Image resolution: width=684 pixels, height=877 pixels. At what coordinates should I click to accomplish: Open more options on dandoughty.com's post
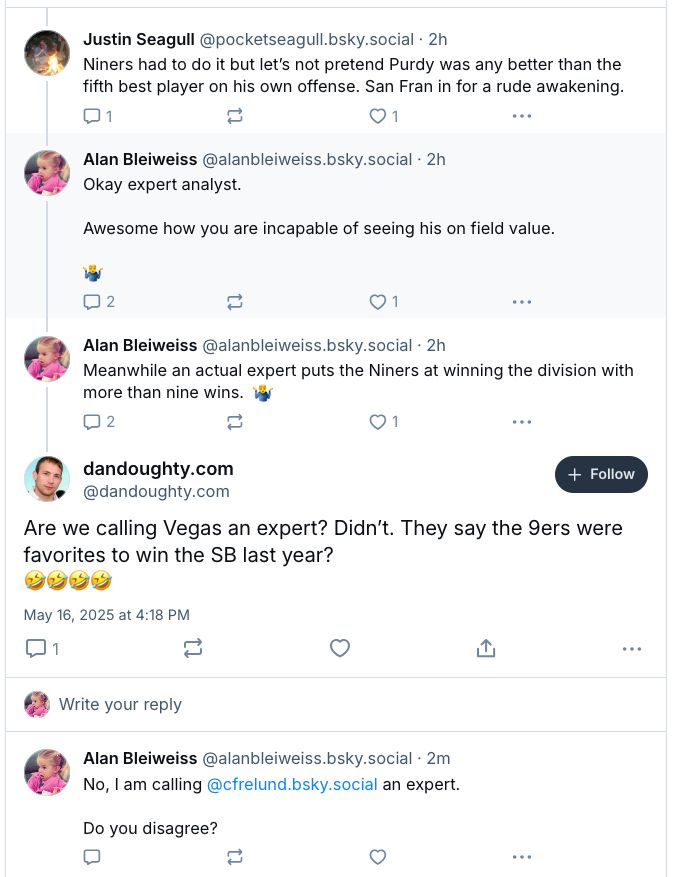(631, 649)
